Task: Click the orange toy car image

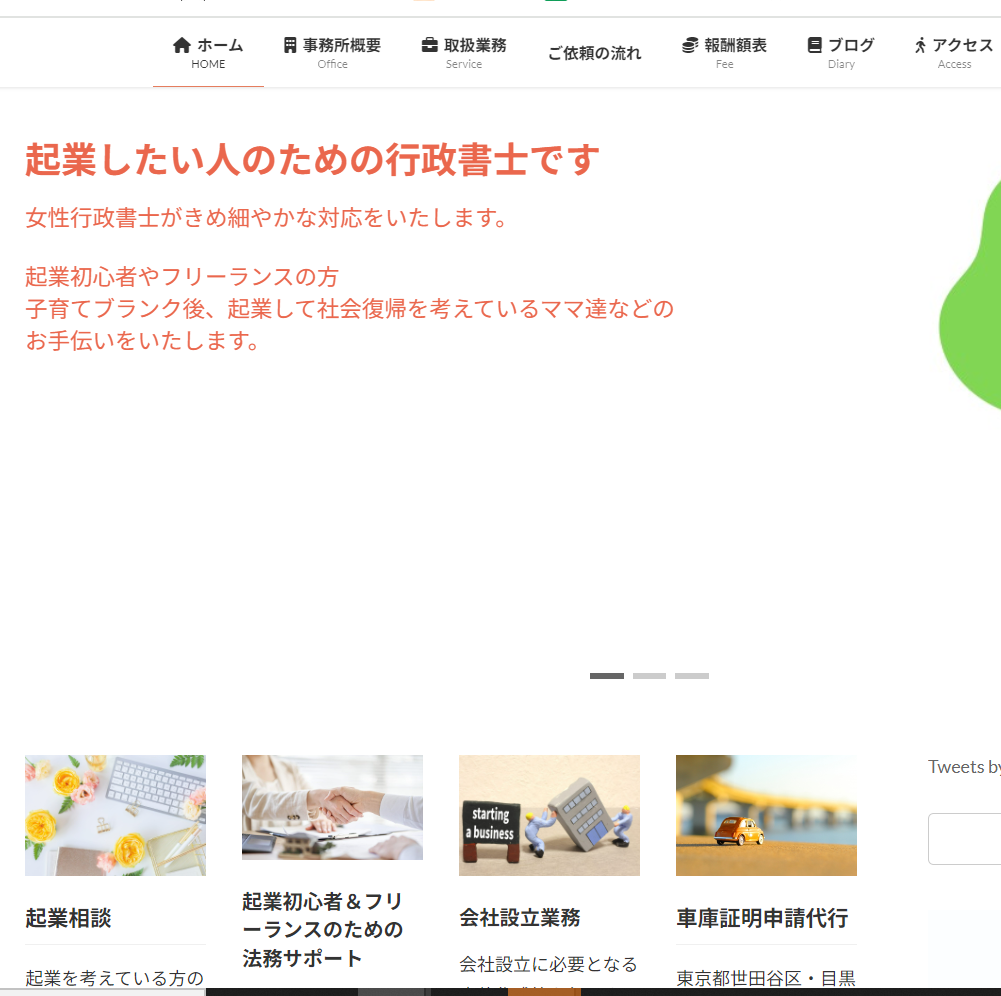Action: pyautogui.click(x=766, y=815)
